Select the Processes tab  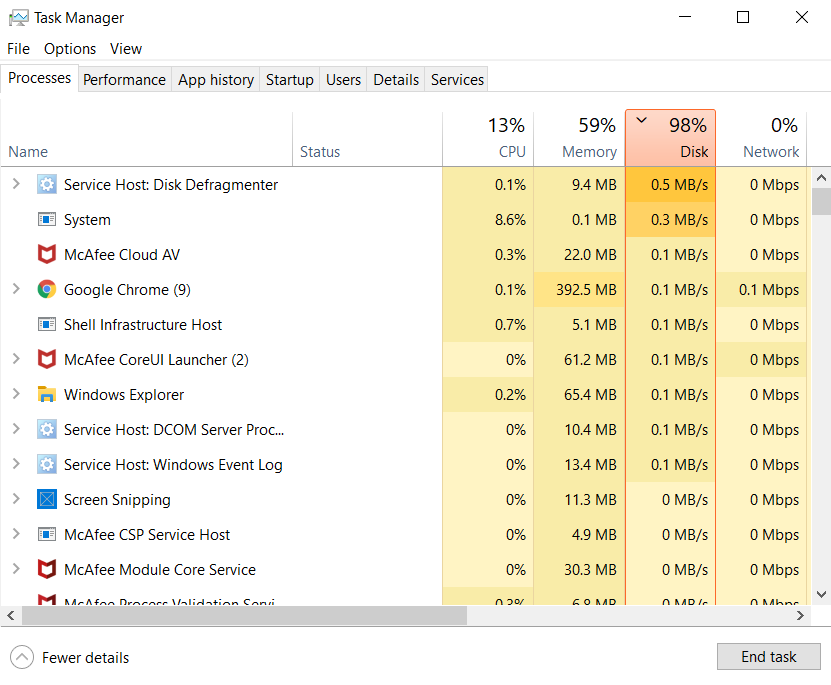click(40, 78)
